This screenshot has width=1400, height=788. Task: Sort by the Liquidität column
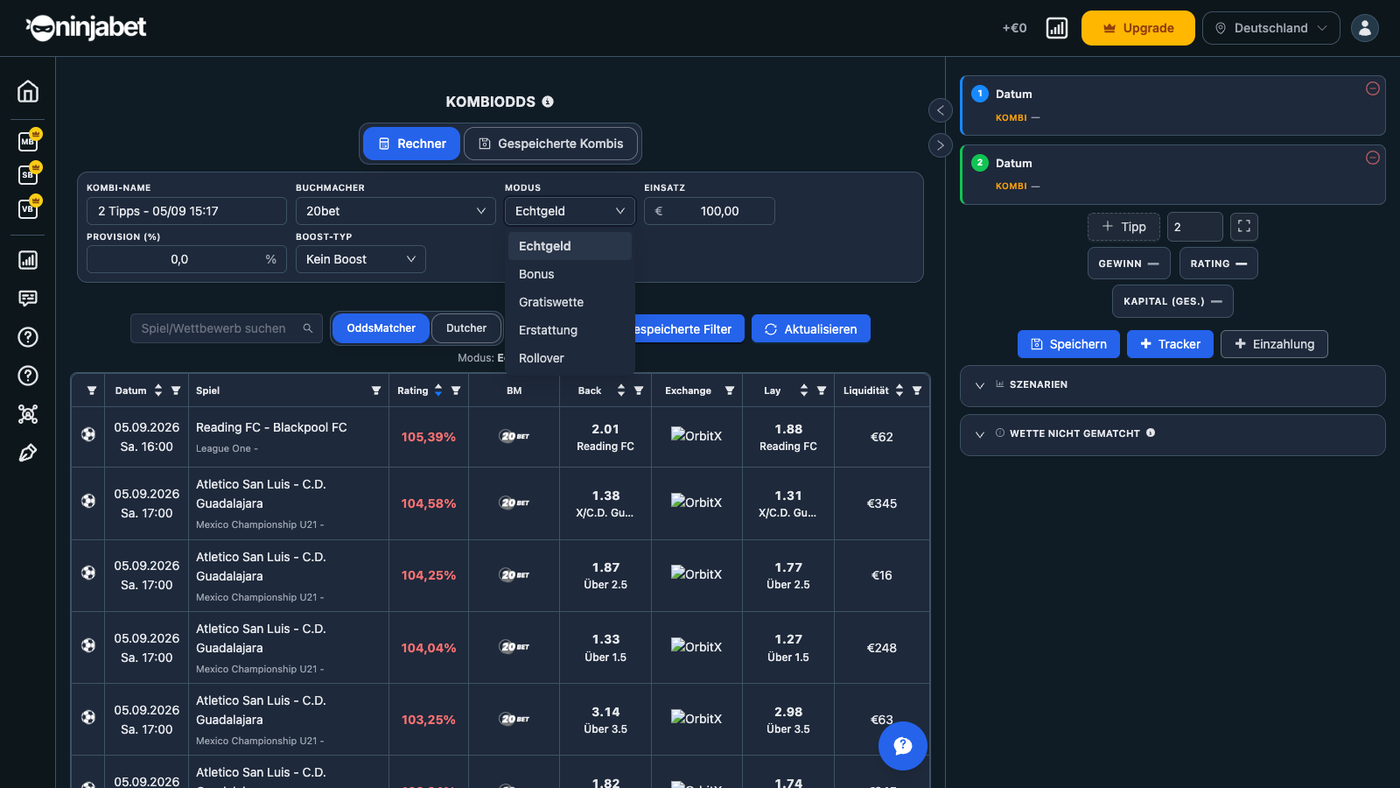point(900,391)
